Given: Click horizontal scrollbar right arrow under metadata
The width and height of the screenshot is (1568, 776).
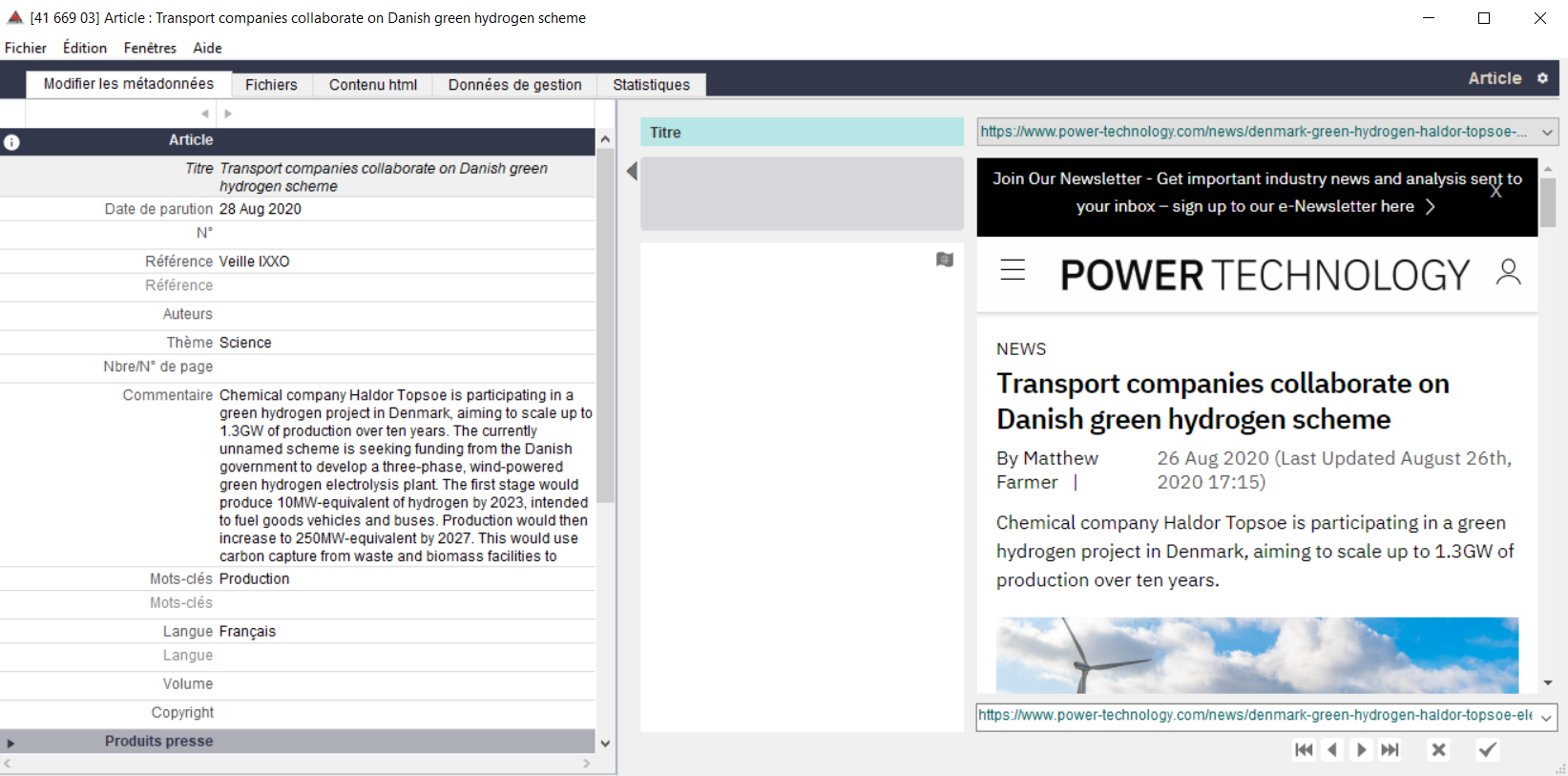Looking at the screenshot, I should (587, 764).
